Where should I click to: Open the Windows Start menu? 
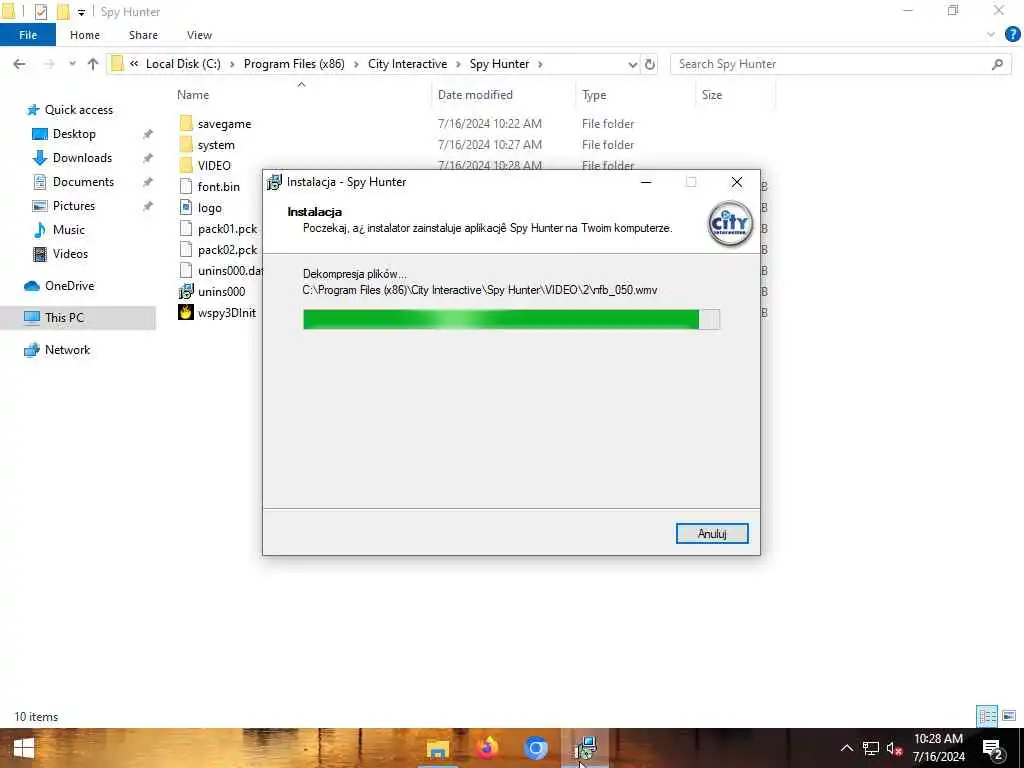(x=24, y=748)
